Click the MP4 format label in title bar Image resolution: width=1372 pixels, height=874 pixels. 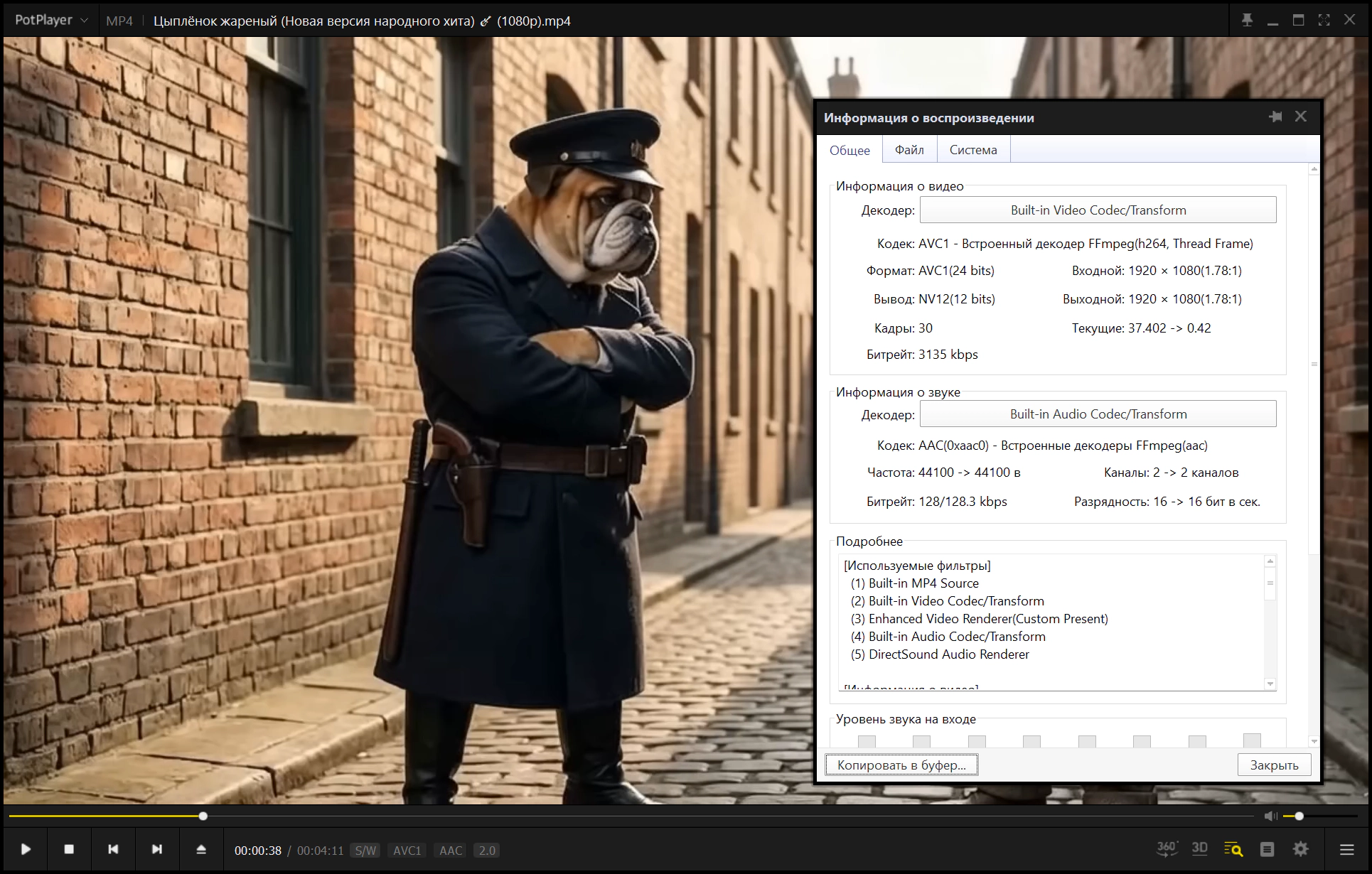point(119,21)
